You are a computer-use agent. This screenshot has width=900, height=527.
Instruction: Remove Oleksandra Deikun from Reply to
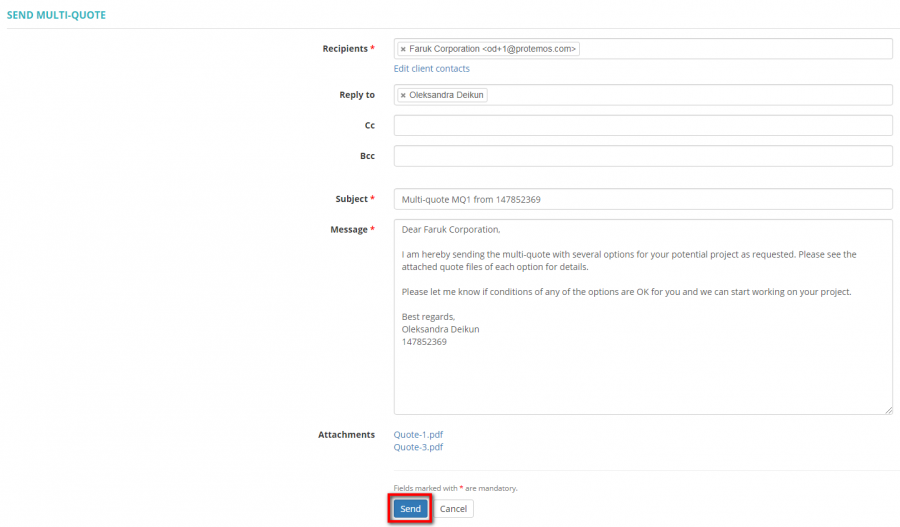click(403, 95)
